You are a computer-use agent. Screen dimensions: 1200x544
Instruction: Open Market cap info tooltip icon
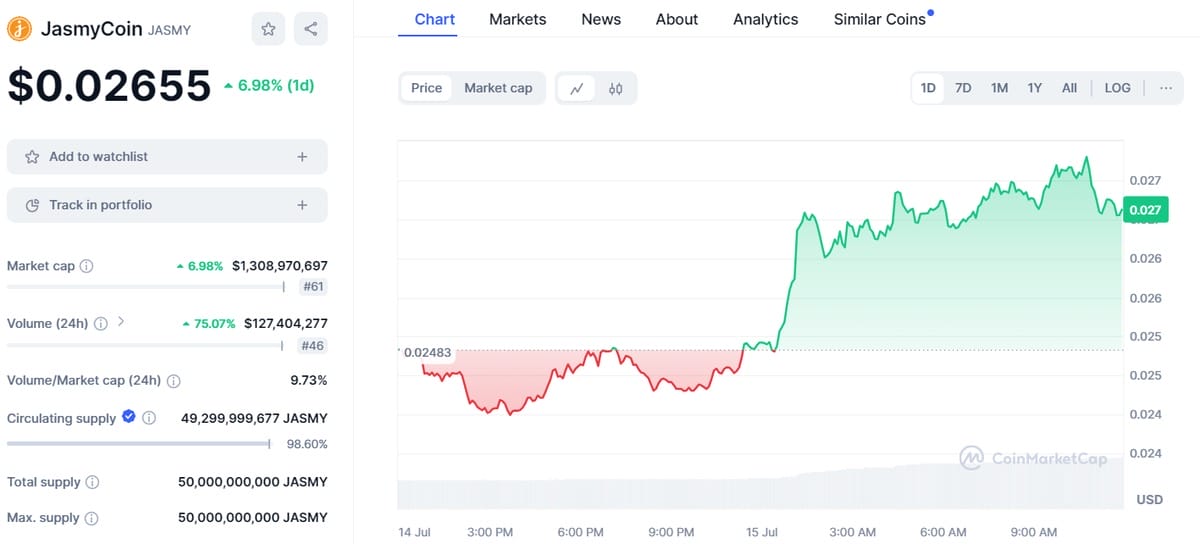click(87, 266)
